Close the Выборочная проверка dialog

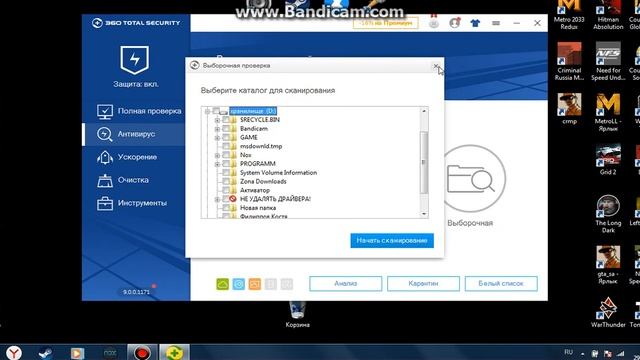point(436,66)
